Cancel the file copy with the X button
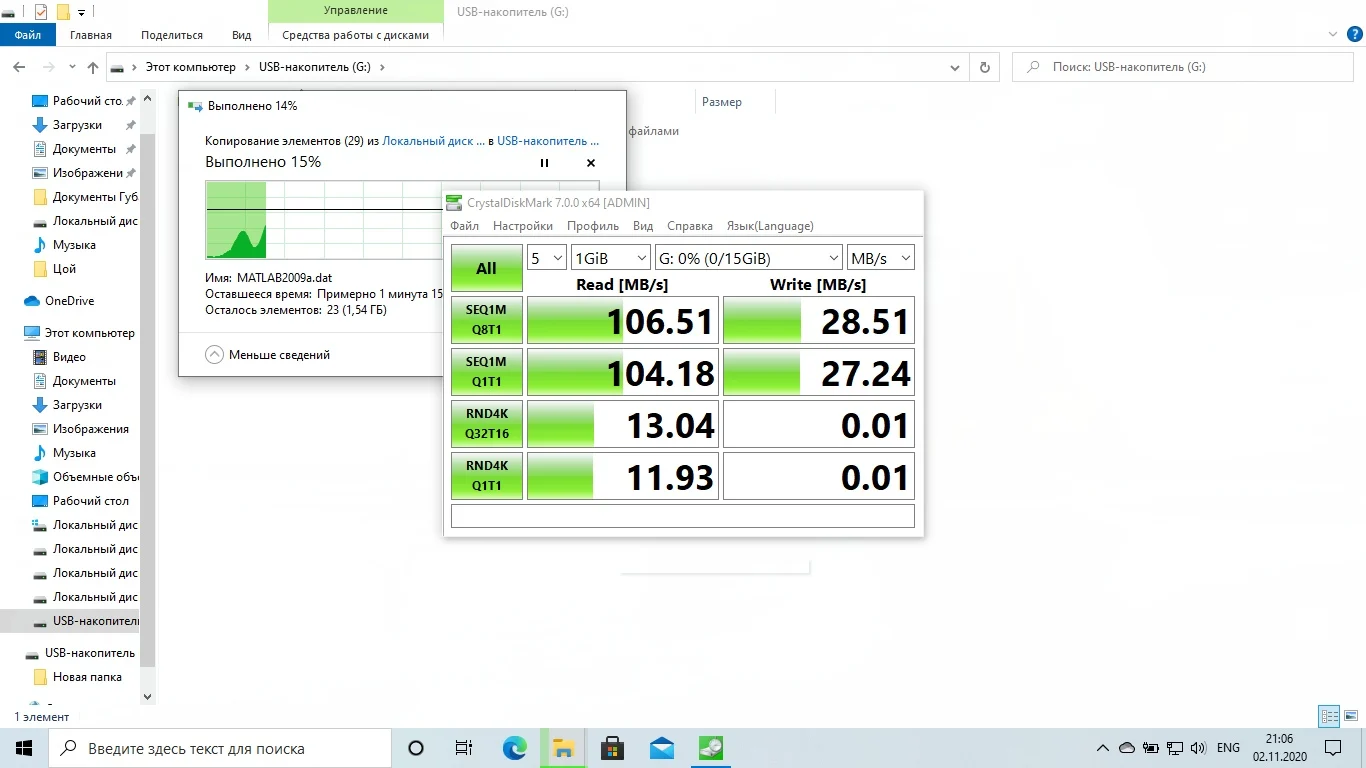Image resolution: width=1366 pixels, height=768 pixels. click(x=591, y=163)
